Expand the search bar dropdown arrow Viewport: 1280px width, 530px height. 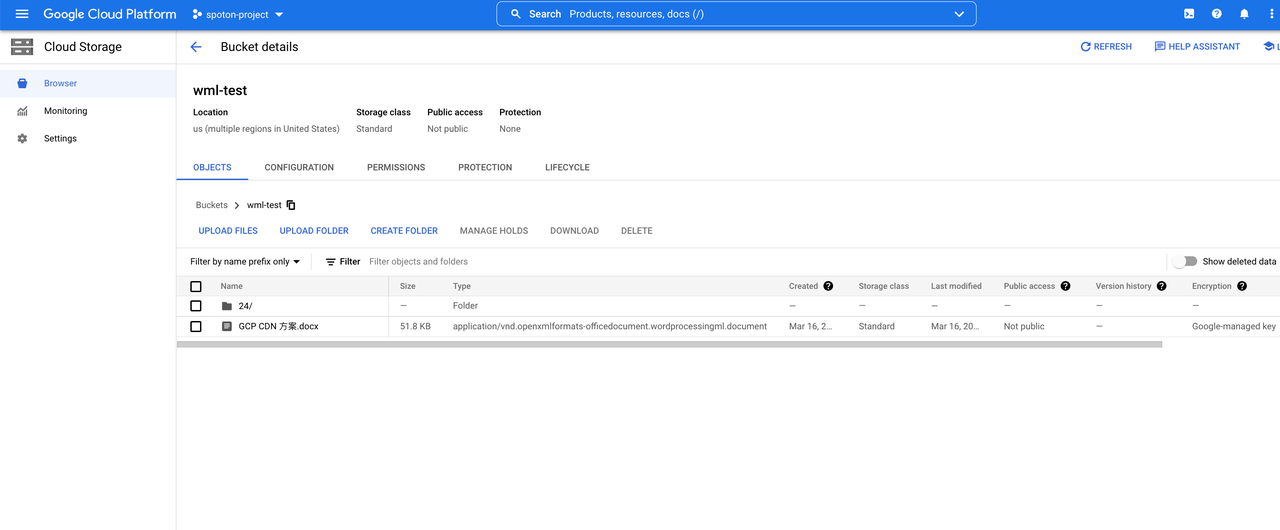[x=960, y=14]
